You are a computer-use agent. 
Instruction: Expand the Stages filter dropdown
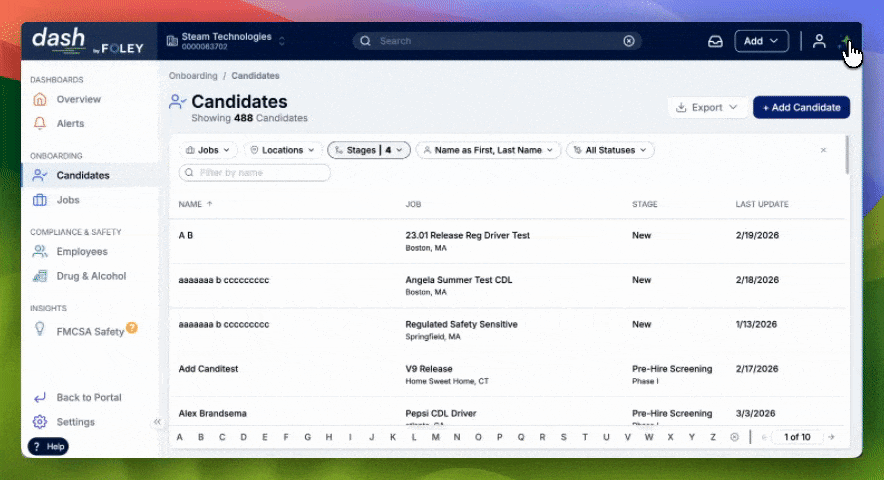point(368,150)
